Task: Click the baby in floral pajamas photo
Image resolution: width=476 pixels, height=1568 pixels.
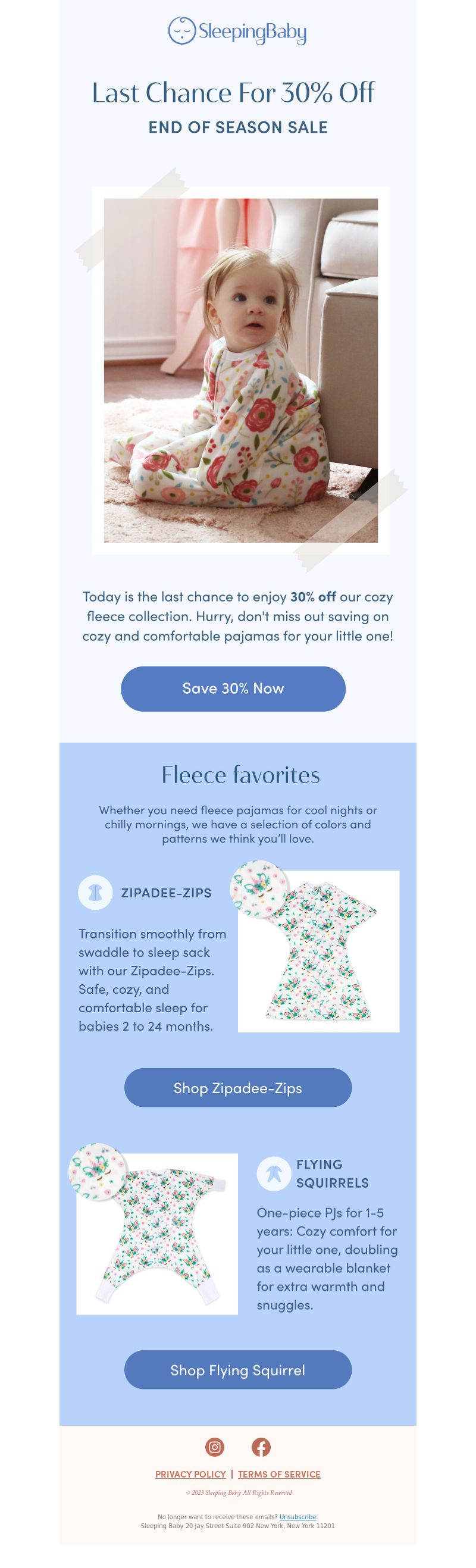Action: (240, 370)
